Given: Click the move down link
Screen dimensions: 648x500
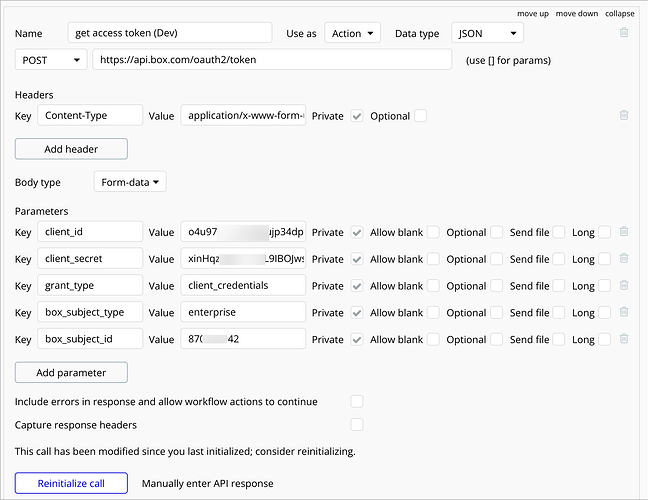Looking at the screenshot, I should click(x=577, y=14).
